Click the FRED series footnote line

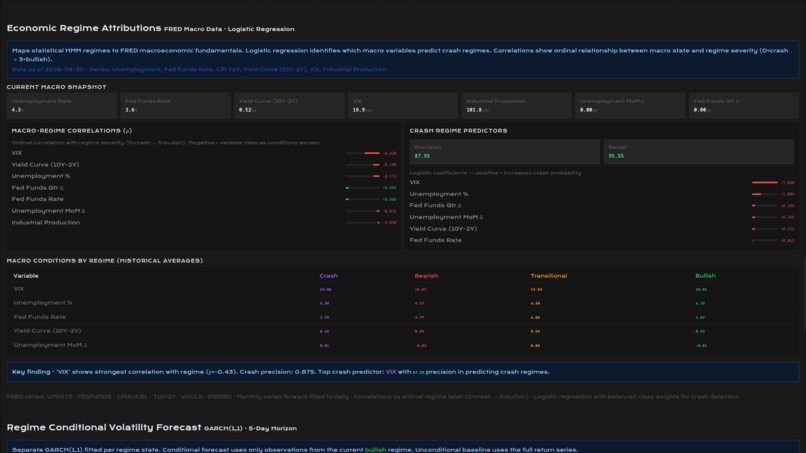(373, 396)
